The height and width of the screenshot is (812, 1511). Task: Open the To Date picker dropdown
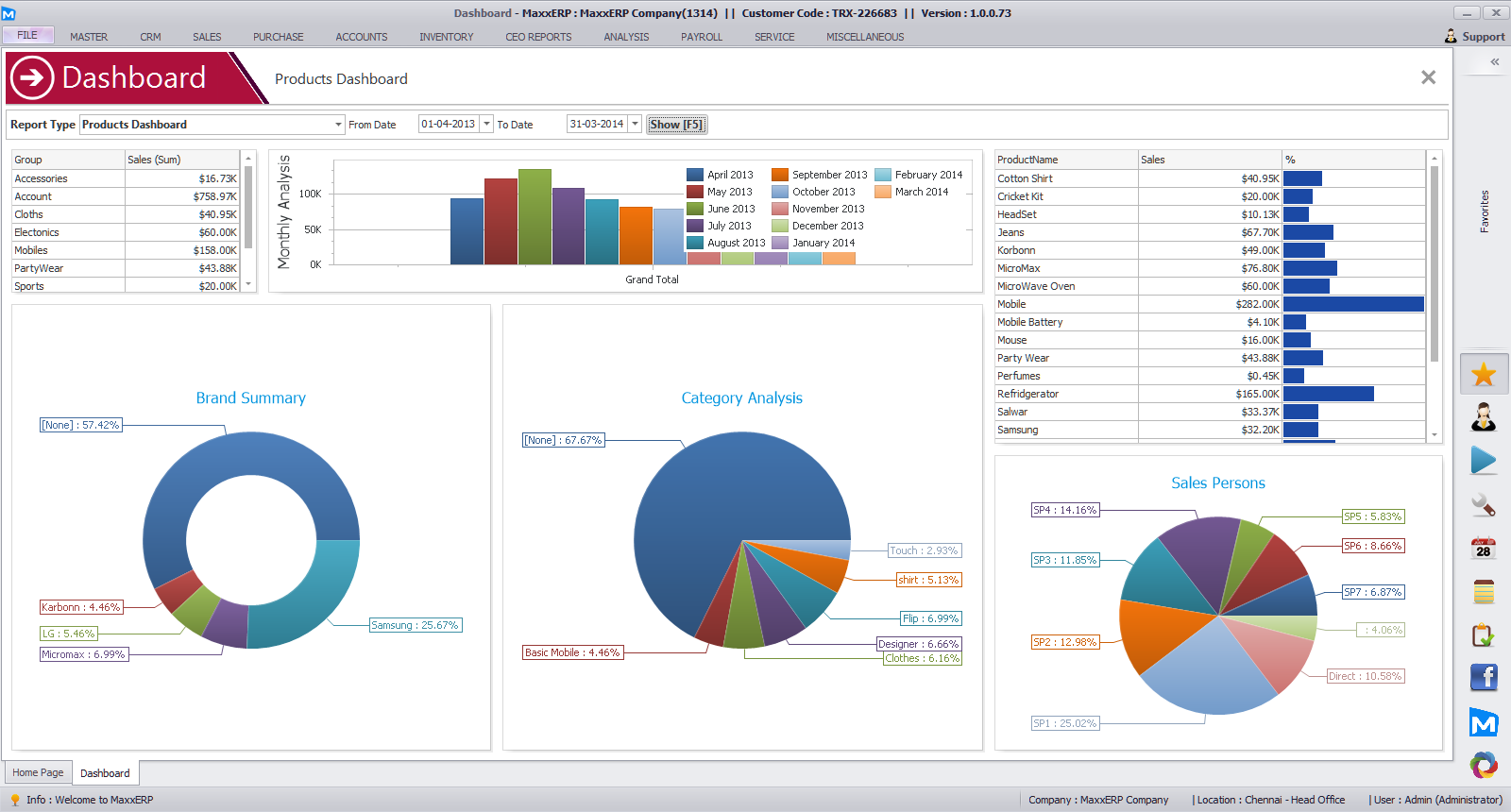635,125
